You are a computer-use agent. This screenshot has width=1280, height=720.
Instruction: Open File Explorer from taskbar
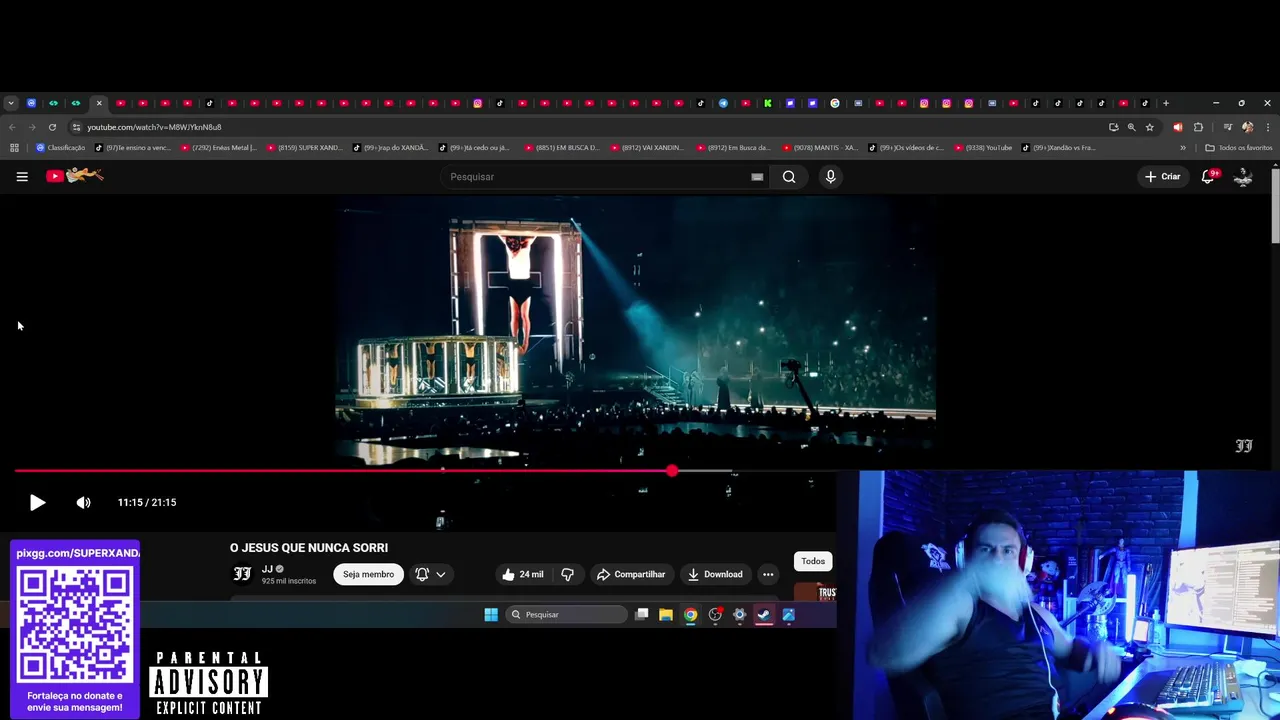click(x=666, y=615)
